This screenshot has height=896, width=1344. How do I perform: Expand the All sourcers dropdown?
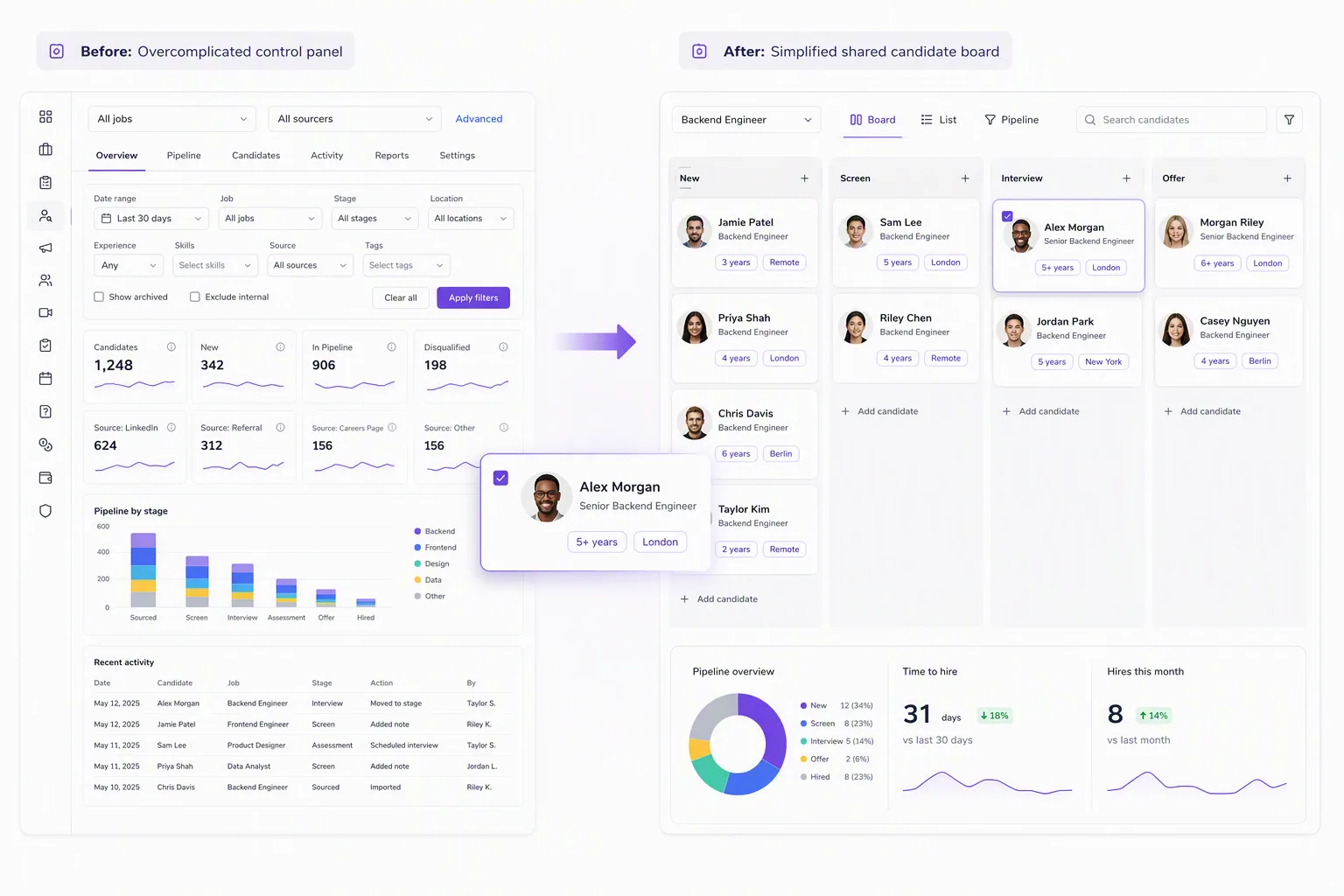pos(354,119)
